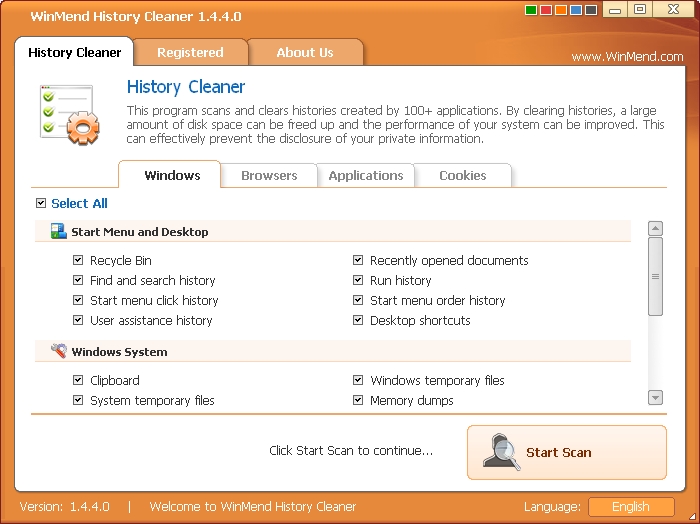Toggle the Select All checkbox
The image size is (700, 524).
tap(41, 203)
